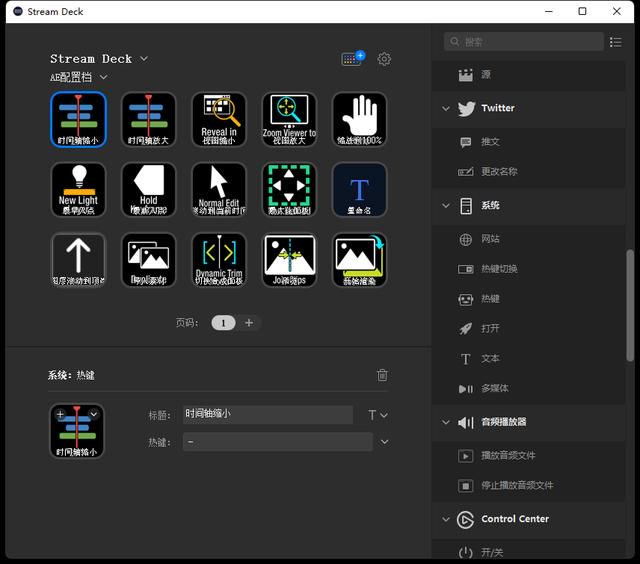Open the add-device keyboard icon
Screen dimensions: 640x564
coord(353,58)
